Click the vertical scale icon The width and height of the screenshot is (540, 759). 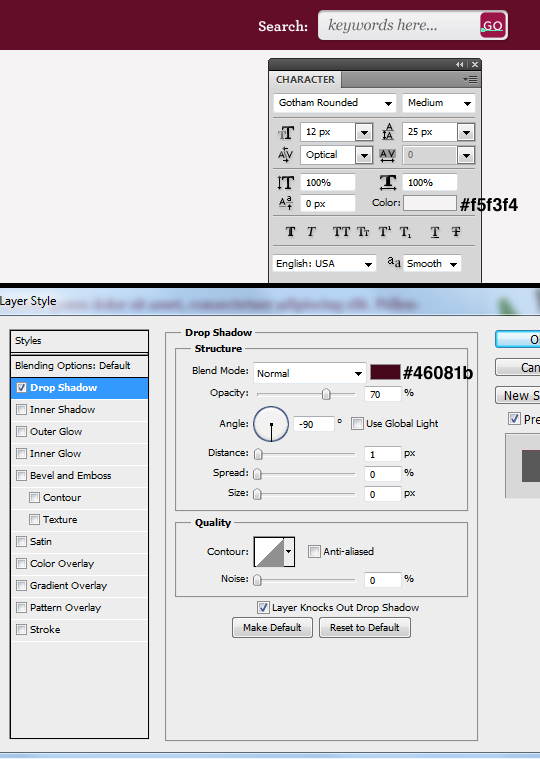pos(285,182)
